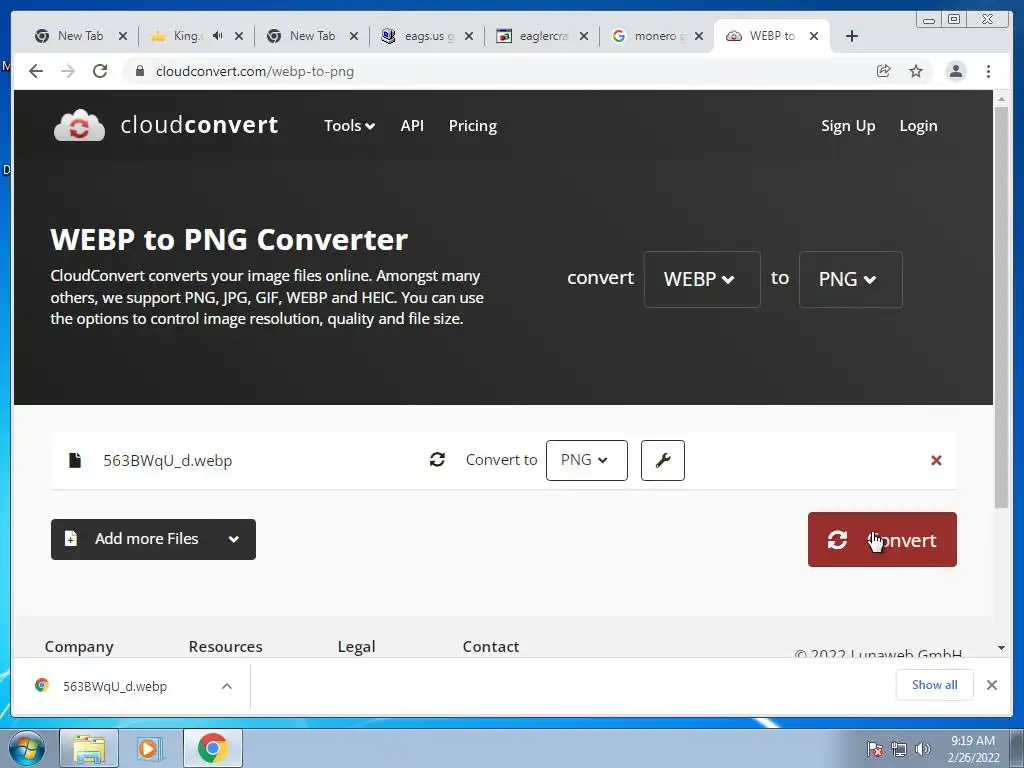Open a new tab with the plus button
Screen dimensions: 1024x768
(x=852, y=36)
